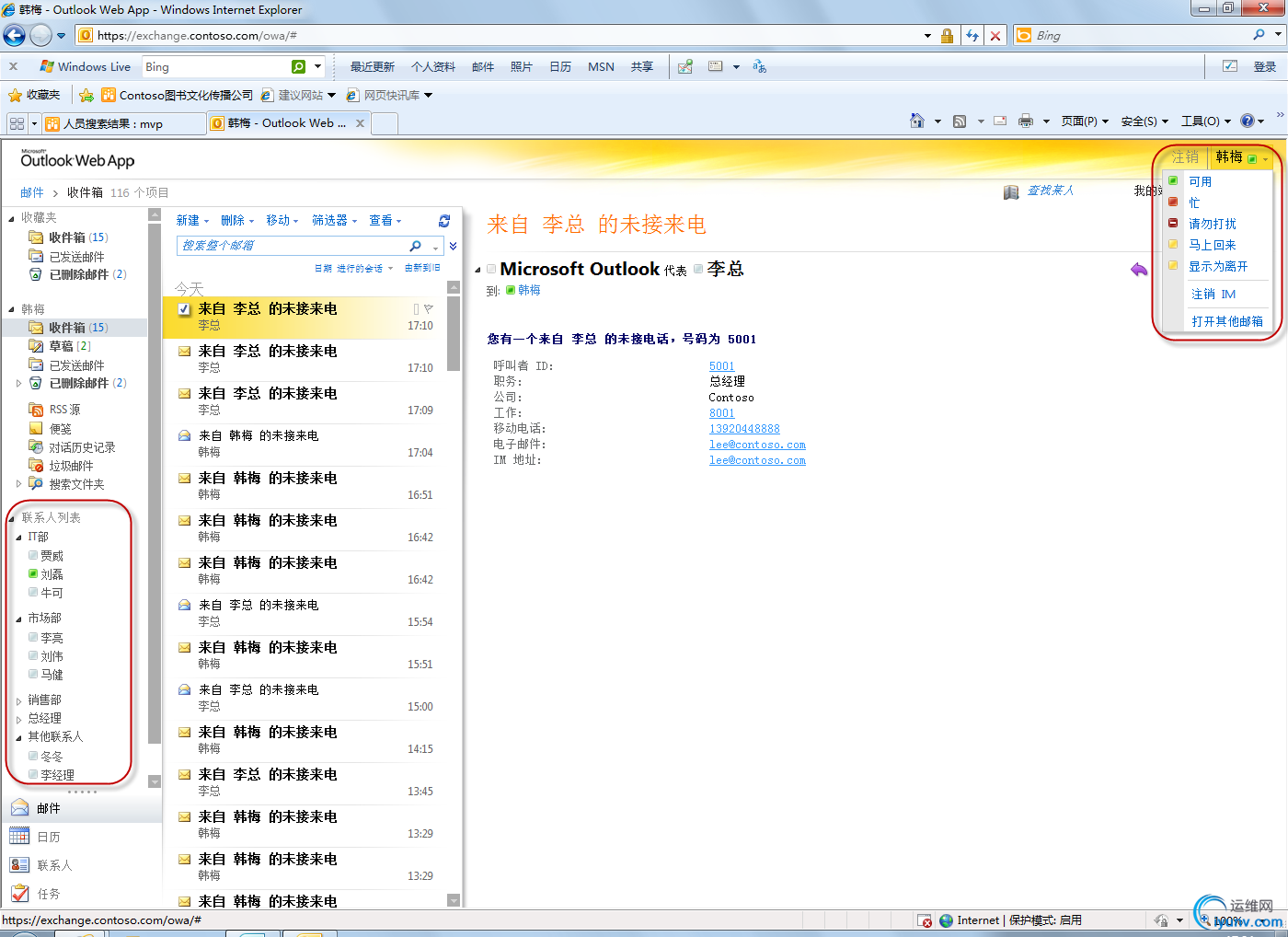
Task: Open the 移动 dropdown
Action: point(282,221)
